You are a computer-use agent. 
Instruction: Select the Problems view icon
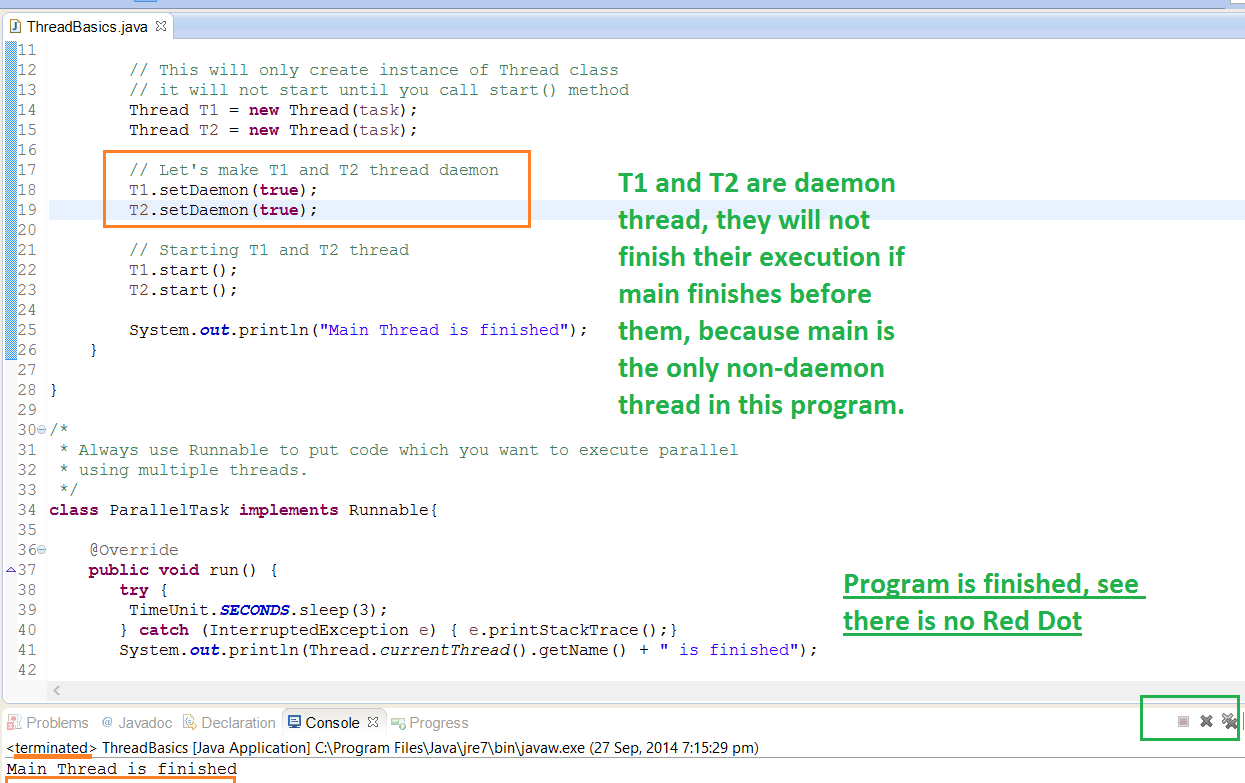click(13, 722)
